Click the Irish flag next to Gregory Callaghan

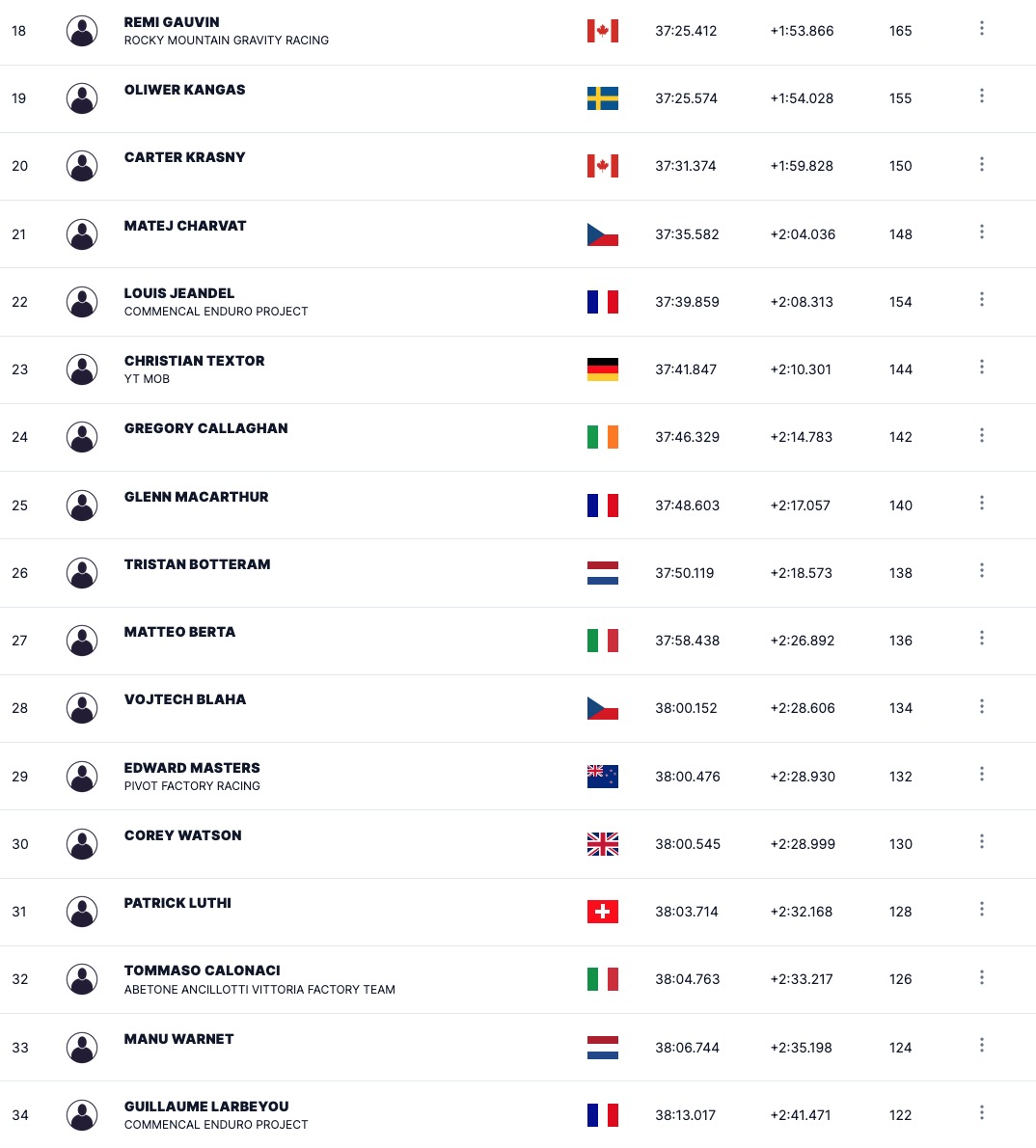tap(603, 437)
